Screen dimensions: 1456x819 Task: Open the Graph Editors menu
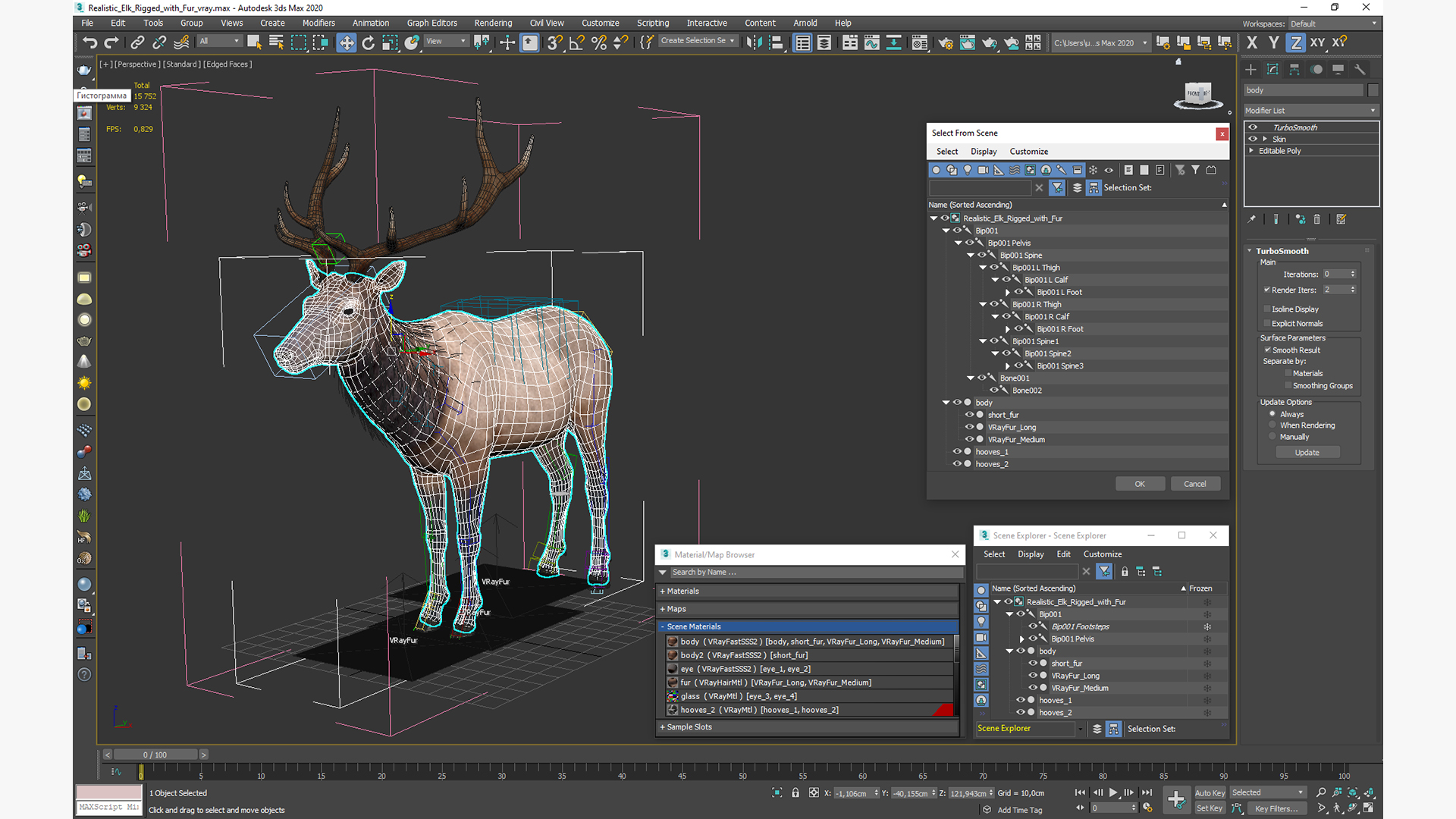pos(432,23)
